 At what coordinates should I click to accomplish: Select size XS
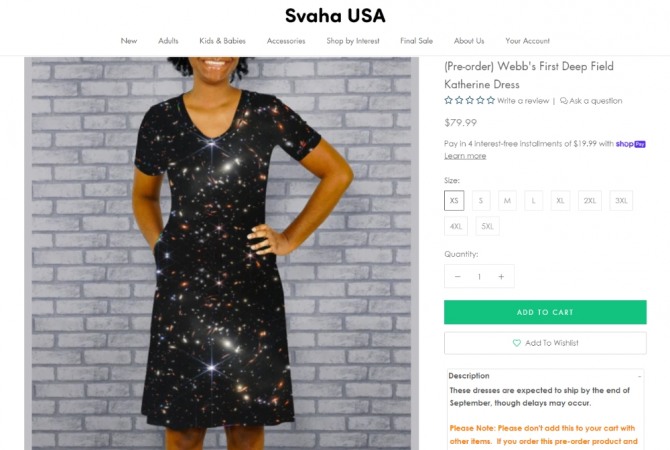coord(454,201)
